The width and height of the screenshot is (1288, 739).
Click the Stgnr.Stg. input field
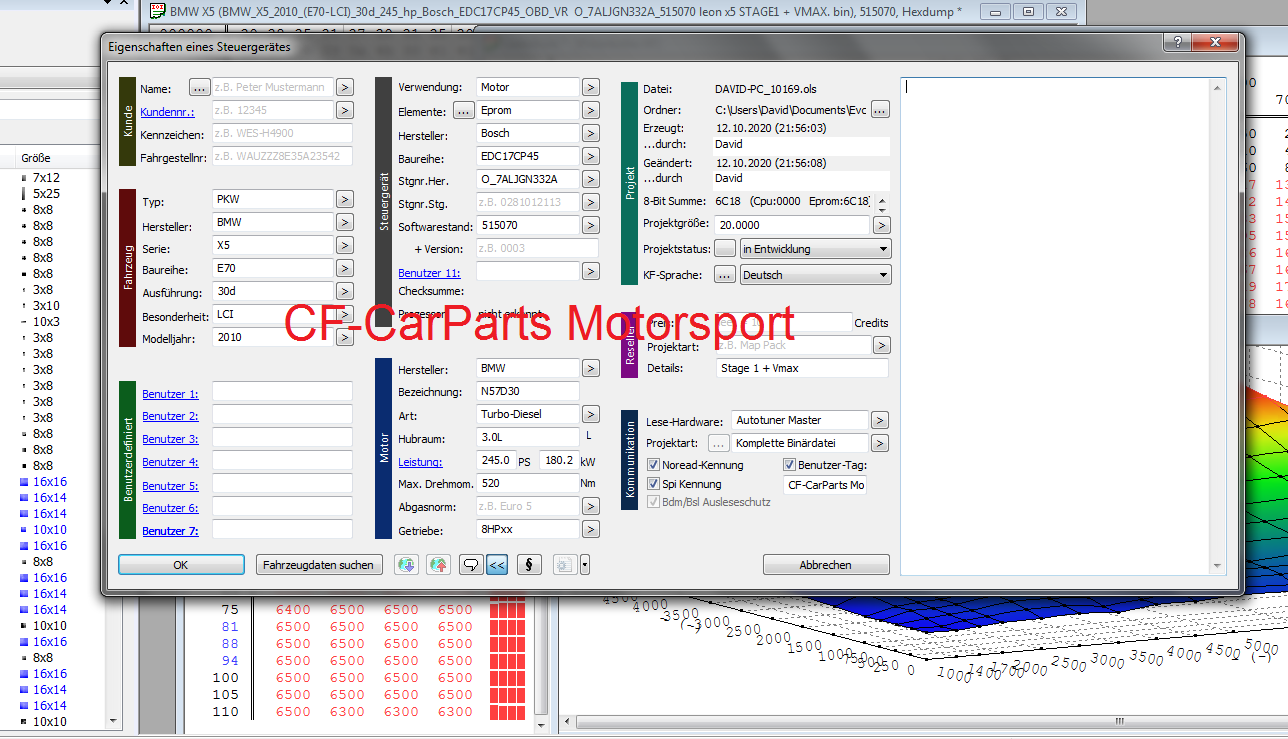[x=528, y=203]
